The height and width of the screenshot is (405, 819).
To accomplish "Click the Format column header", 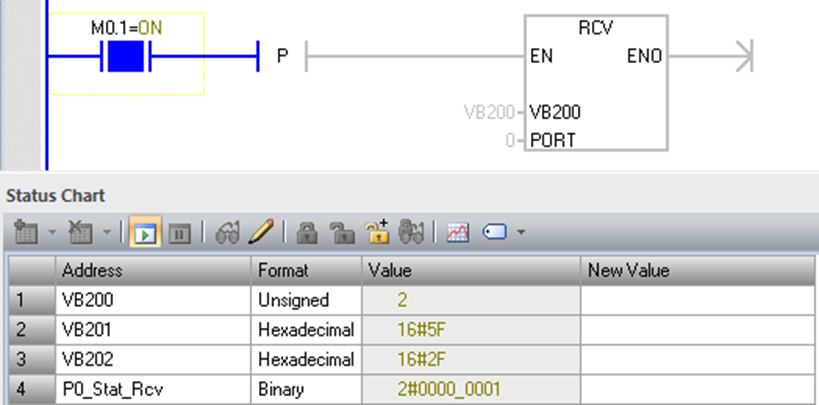I will [306, 270].
